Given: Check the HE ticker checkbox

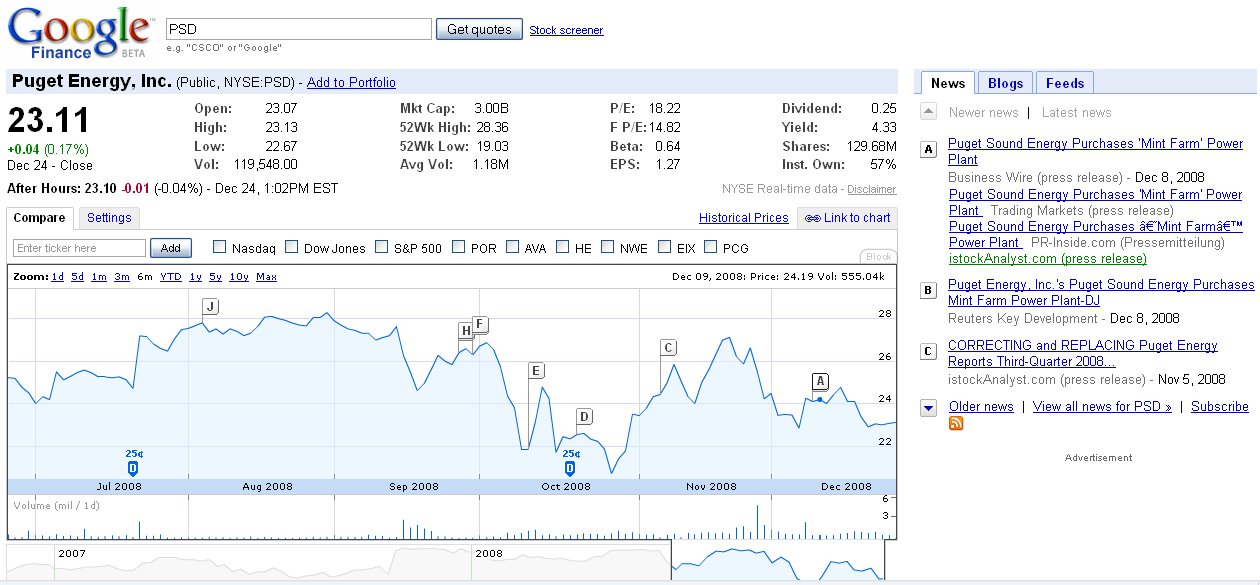Looking at the screenshot, I should point(563,247).
